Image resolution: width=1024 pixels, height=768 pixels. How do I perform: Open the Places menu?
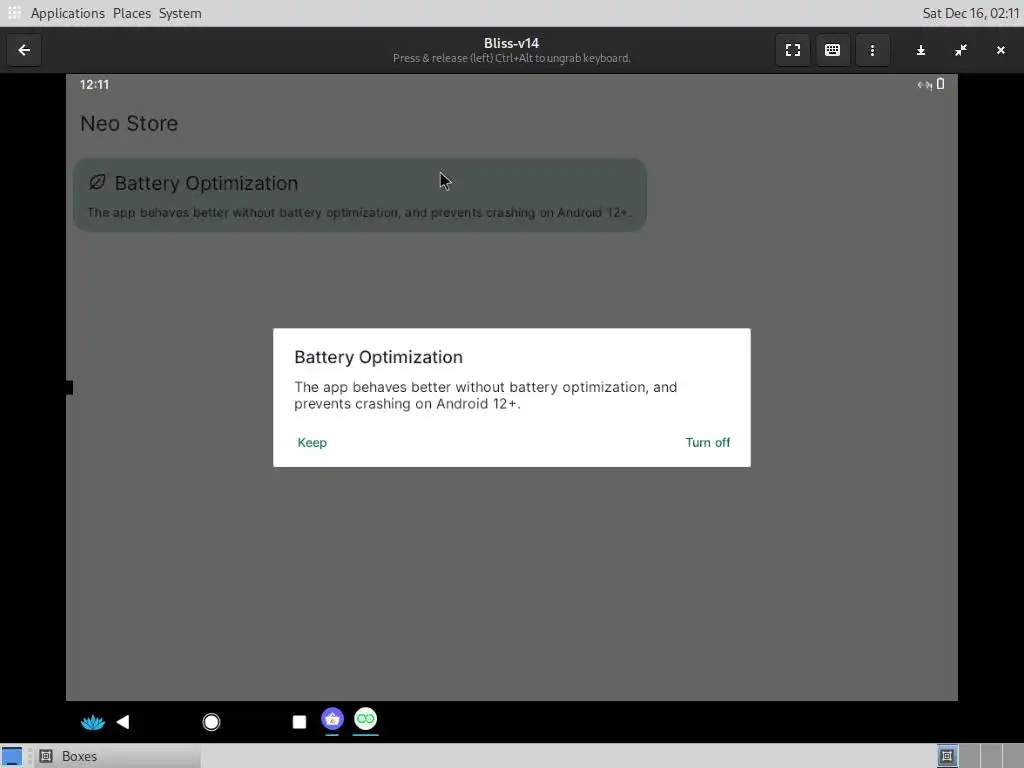(132, 13)
